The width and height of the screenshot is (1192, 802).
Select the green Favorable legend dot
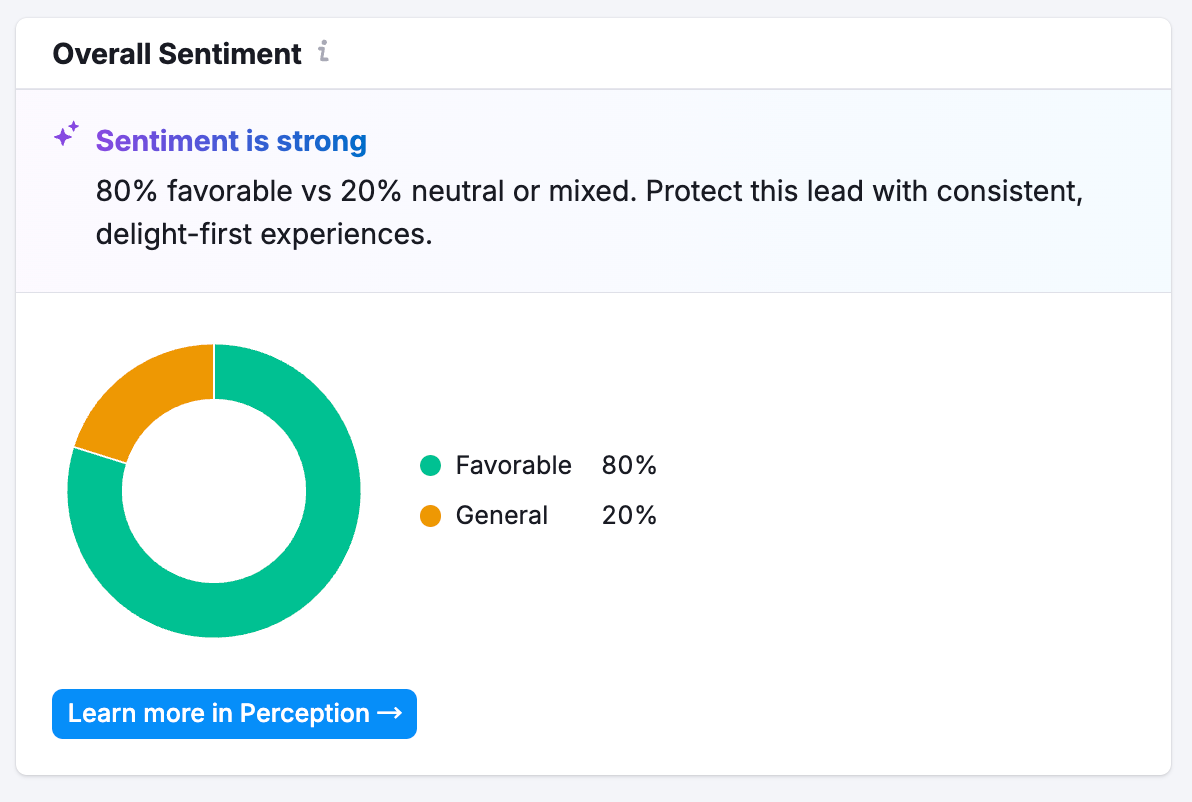point(431,465)
